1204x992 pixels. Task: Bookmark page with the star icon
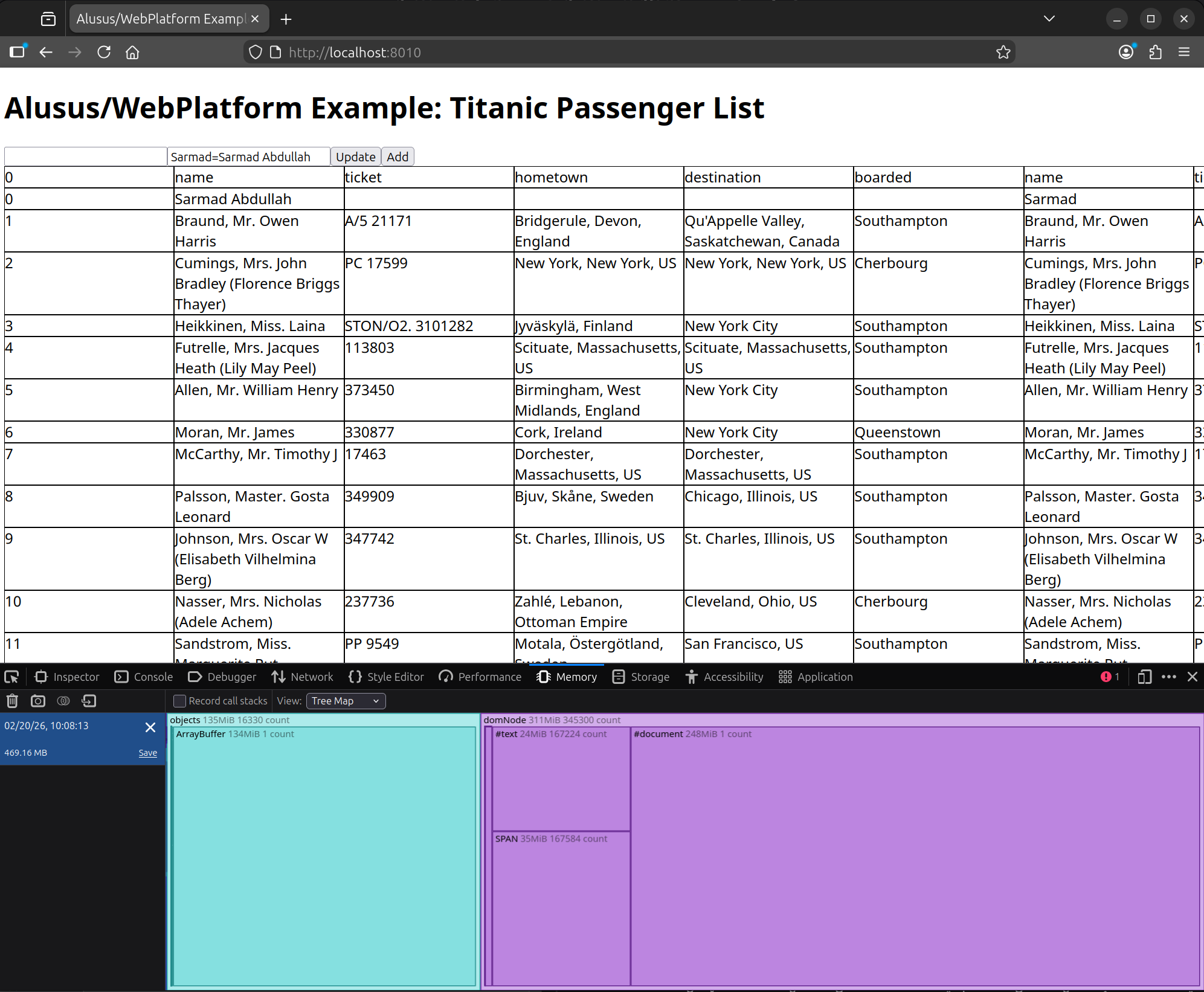pos(1003,53)
